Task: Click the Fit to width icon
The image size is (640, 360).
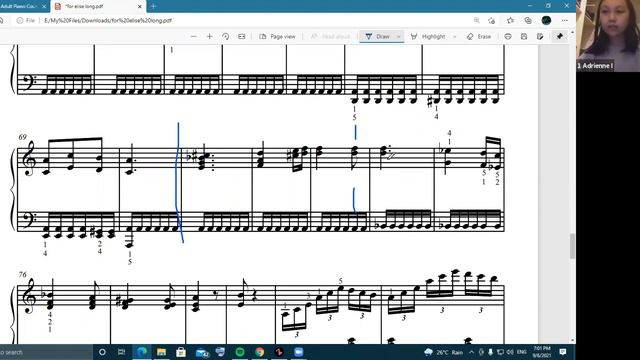Action: point(242,37)
